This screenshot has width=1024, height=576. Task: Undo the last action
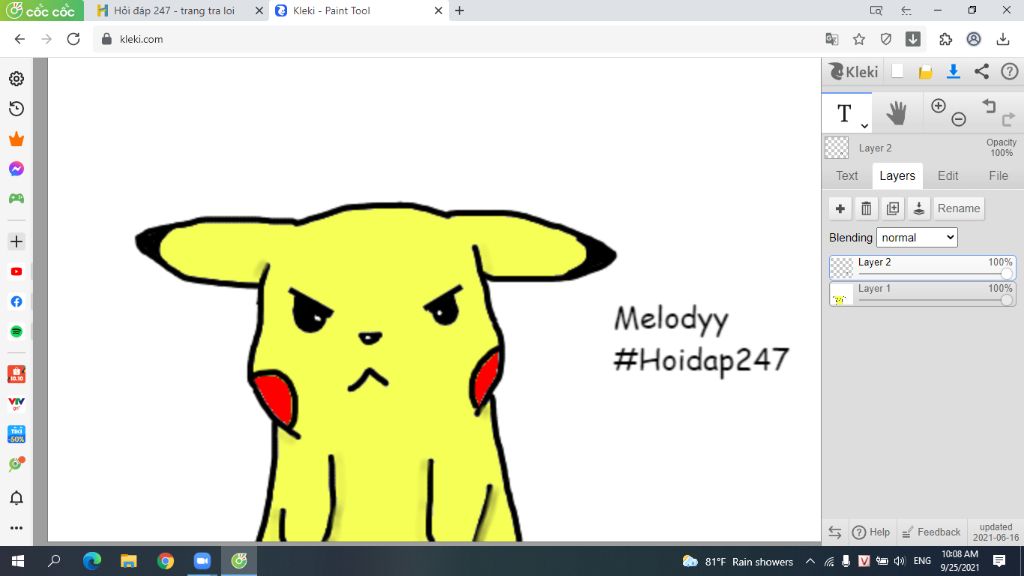(989, 106)
